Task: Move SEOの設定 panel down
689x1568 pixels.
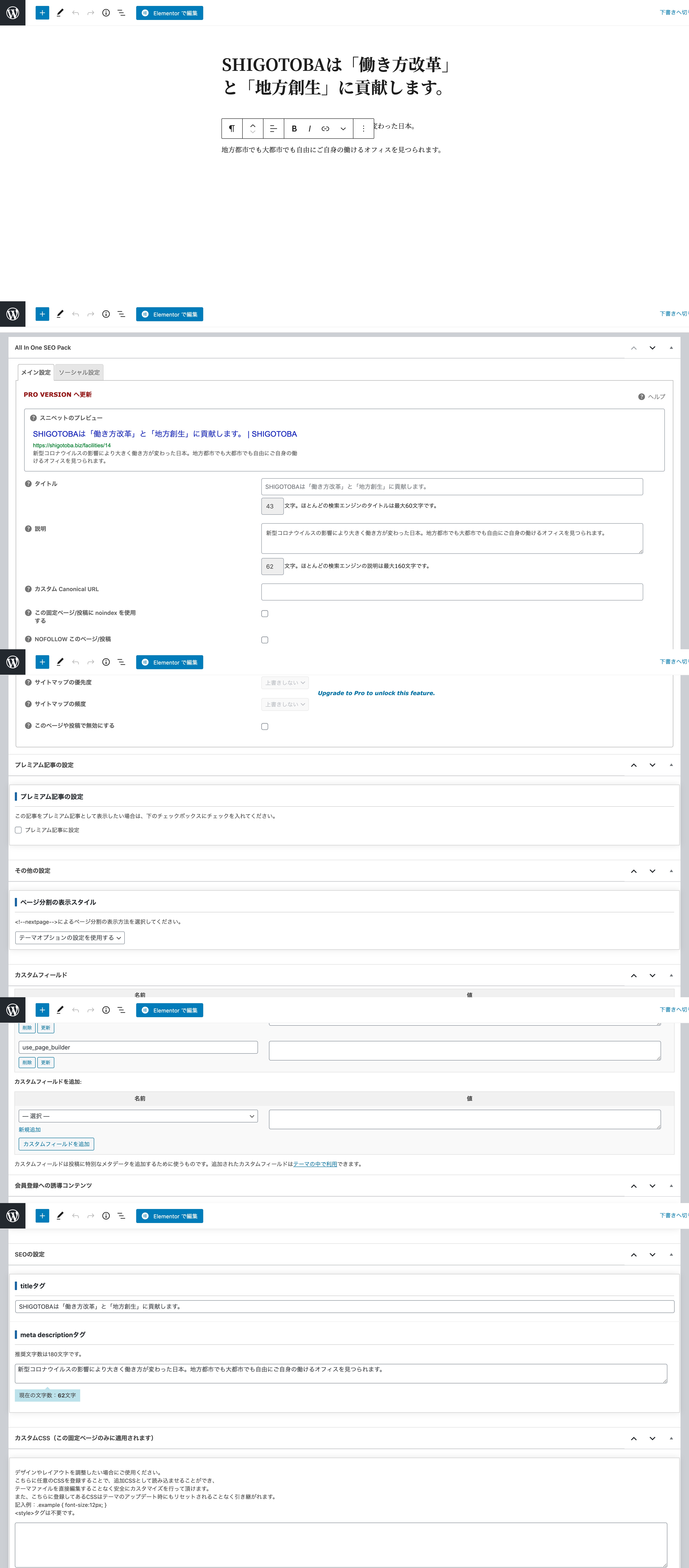Action: pos(653,1255)
